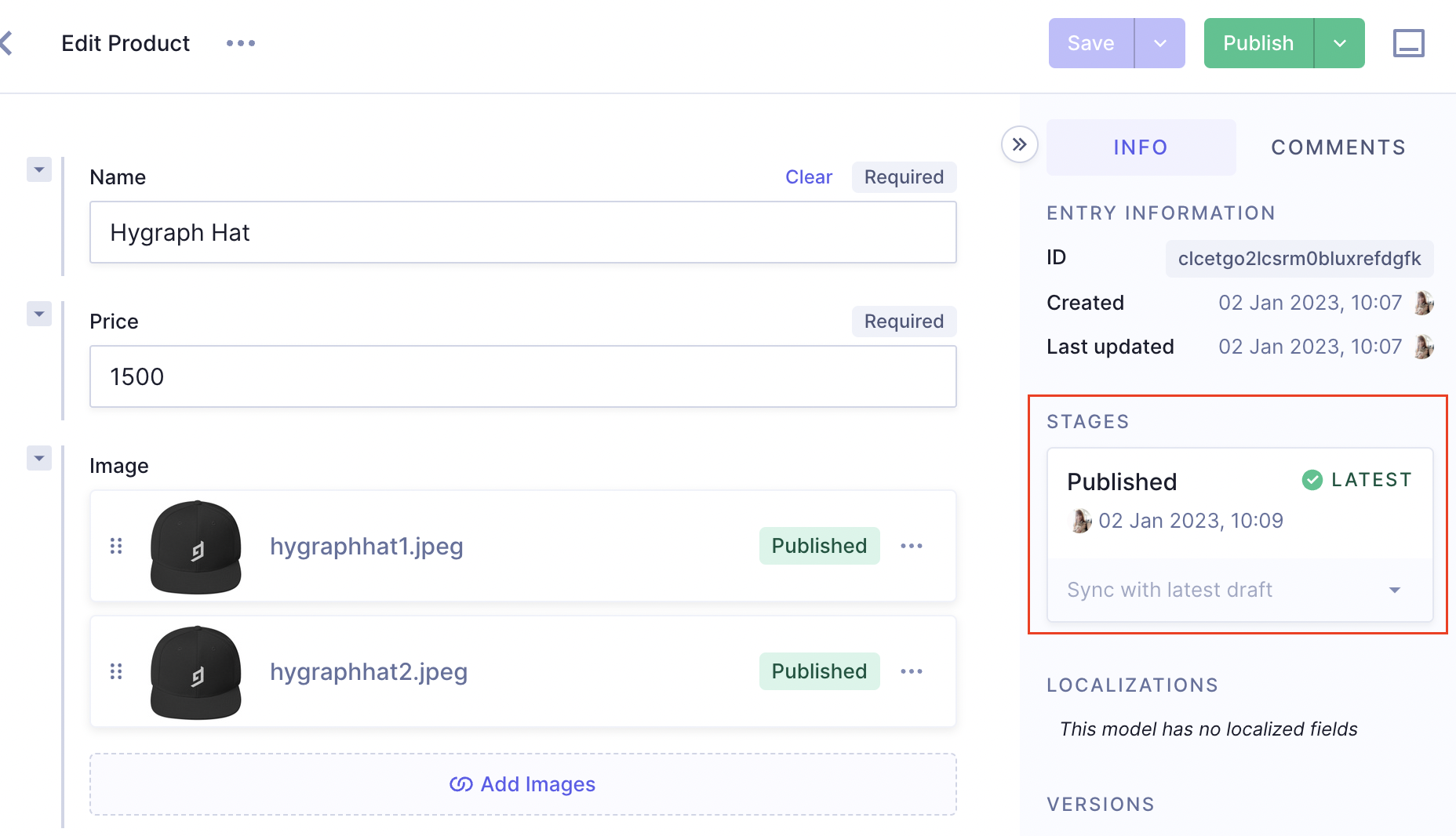
Task: Collapse the Image field section
Action: [x=39, y=458]
